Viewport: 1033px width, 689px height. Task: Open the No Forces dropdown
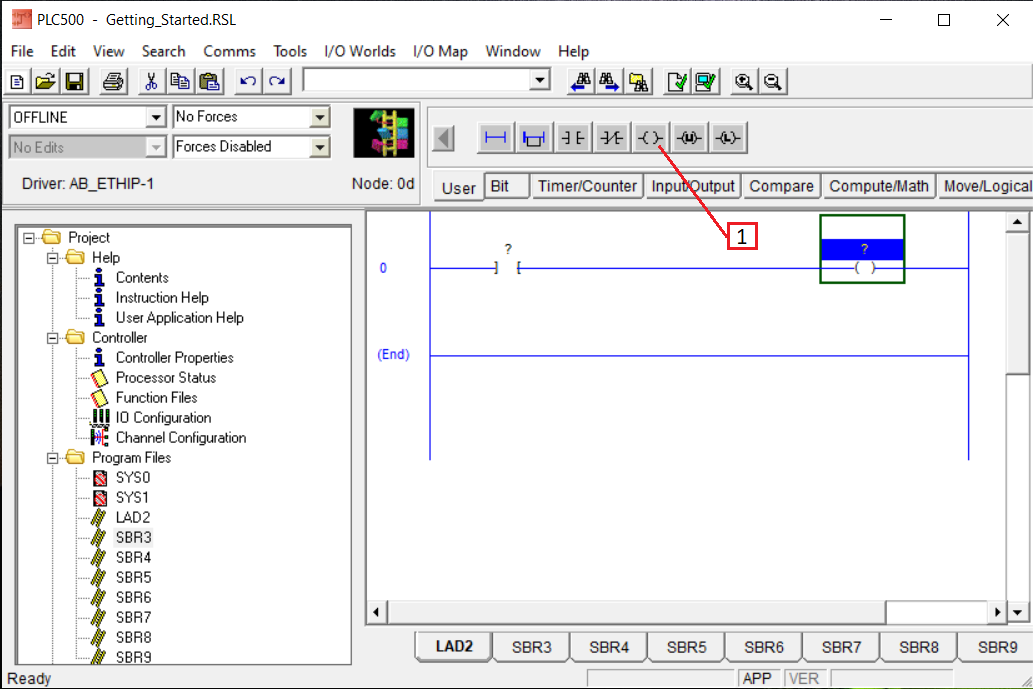point(320,117)
